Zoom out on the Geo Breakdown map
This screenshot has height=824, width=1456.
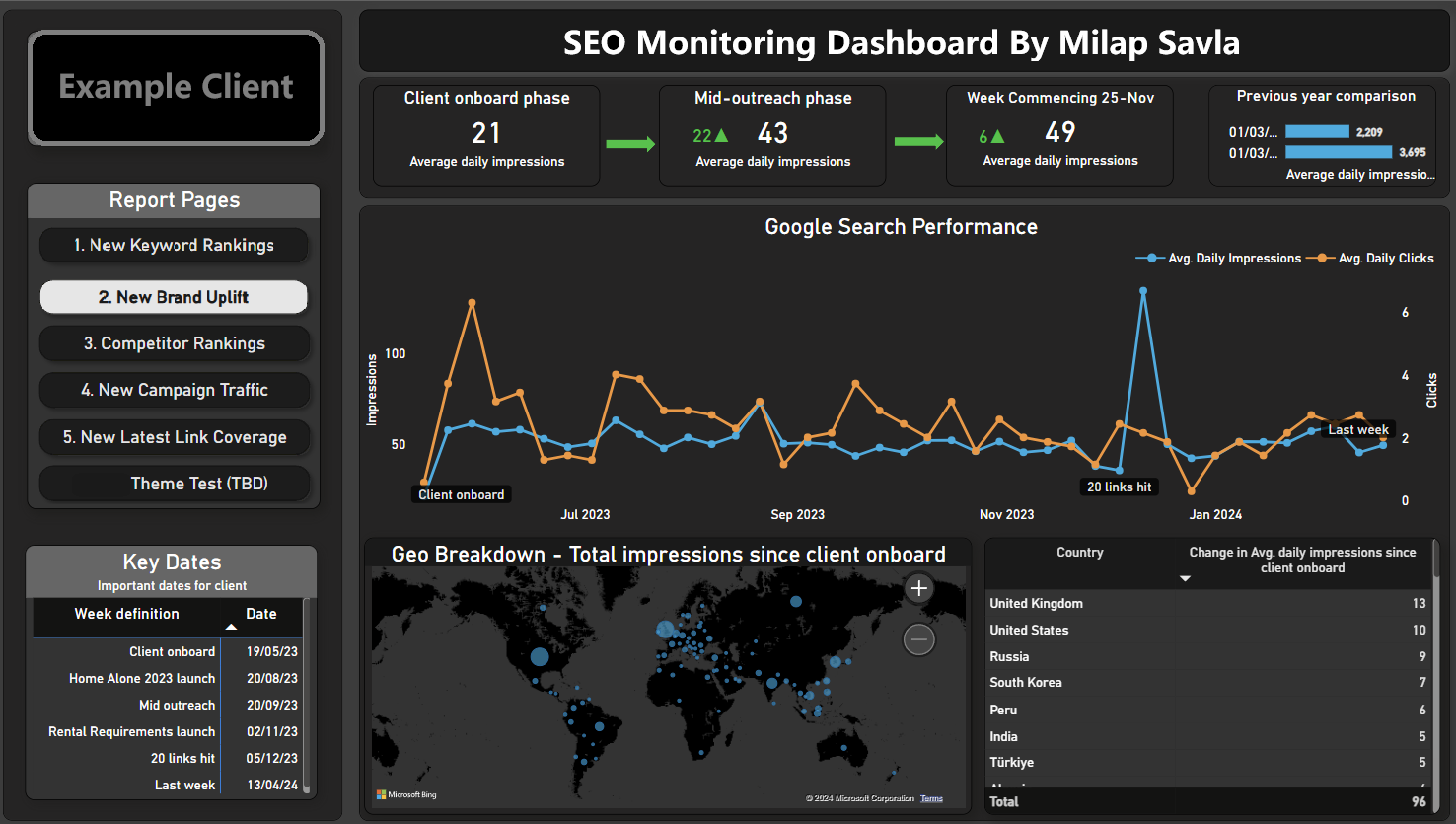pyautogui.click(x=918, y=640)
